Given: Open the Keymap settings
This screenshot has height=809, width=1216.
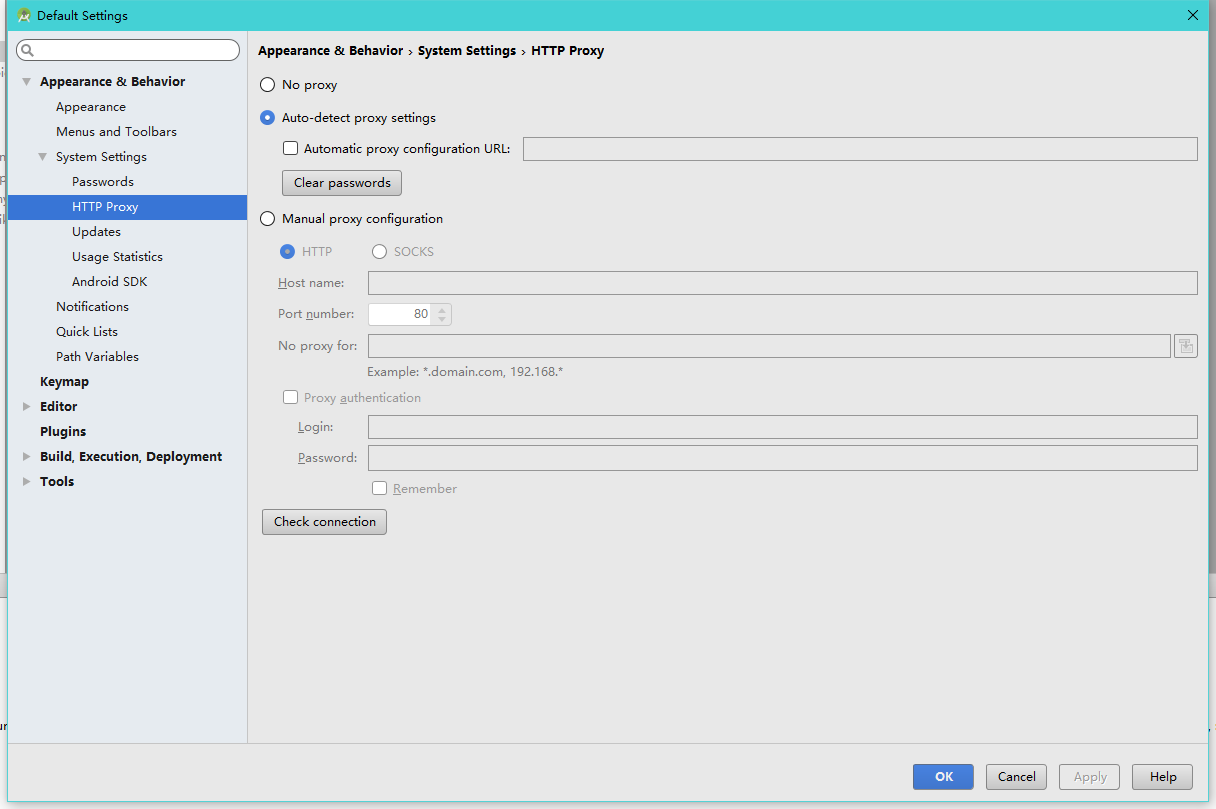Looking at the screenshot, I should 64,382.
